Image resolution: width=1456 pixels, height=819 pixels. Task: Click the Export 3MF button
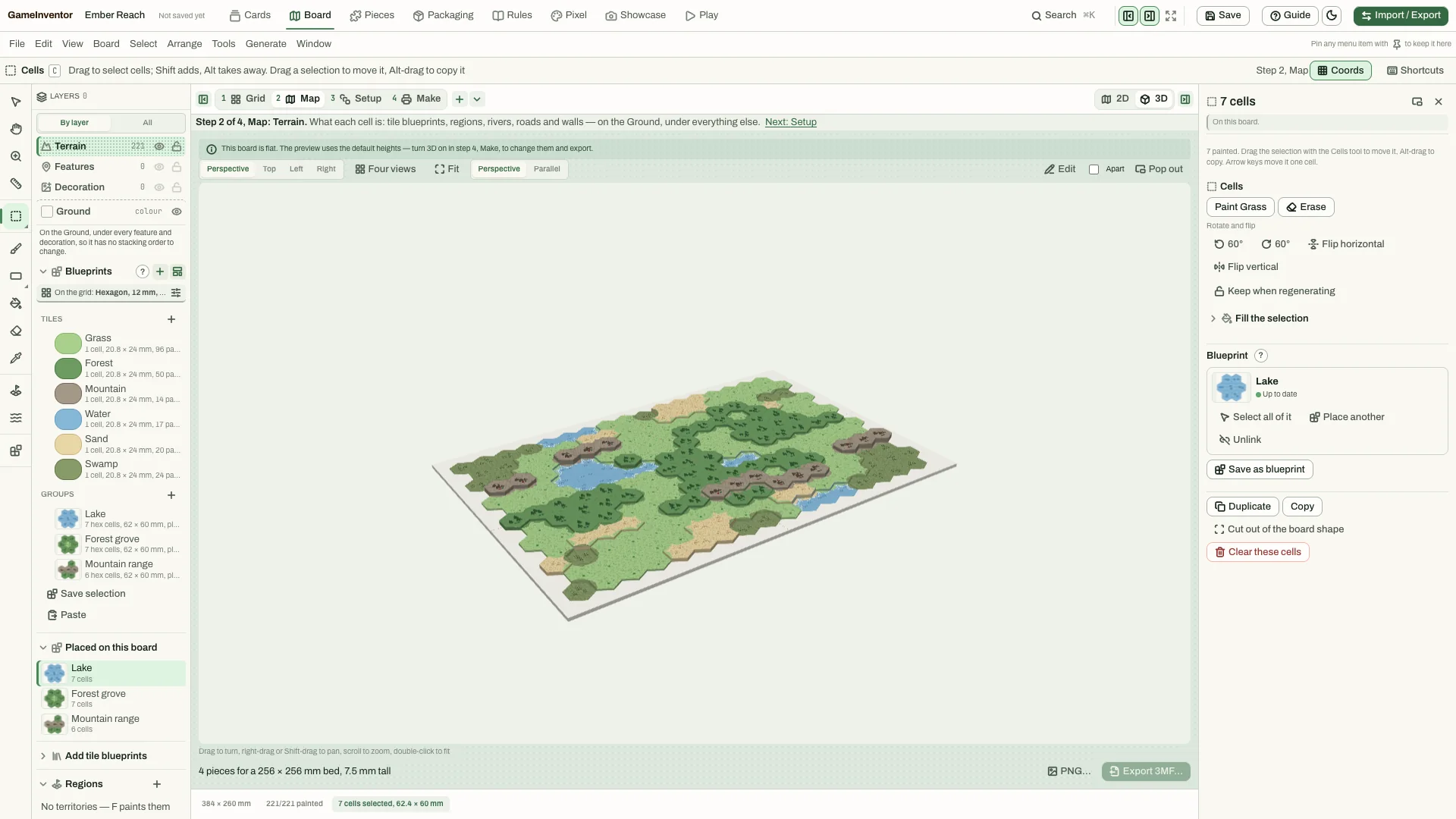pos(1145,771)
